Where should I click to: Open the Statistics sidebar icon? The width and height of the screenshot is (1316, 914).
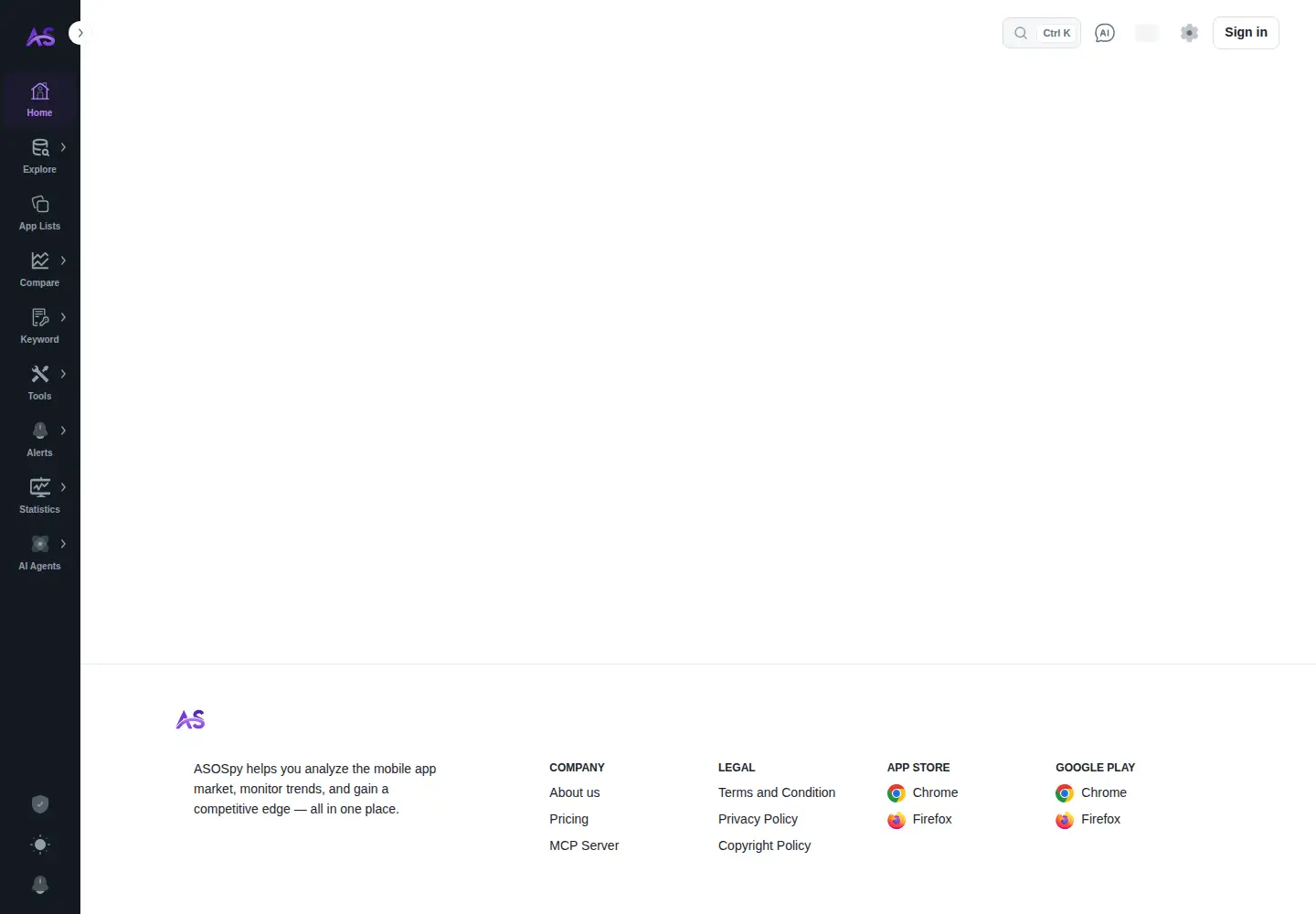[39, 487]
